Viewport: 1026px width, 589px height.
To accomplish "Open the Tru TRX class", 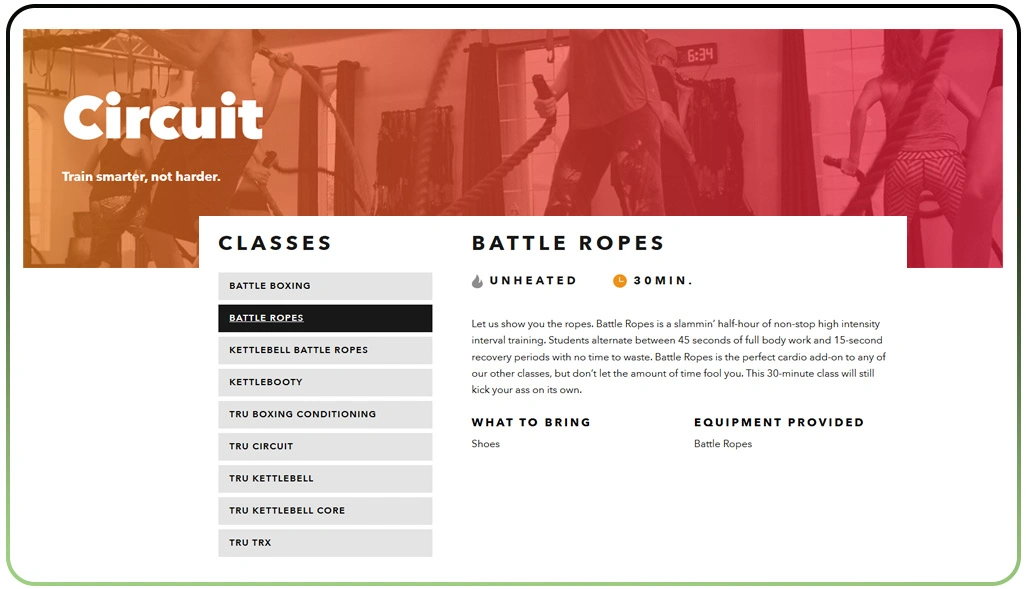I will pyautogui.click(x=325, y=543).
